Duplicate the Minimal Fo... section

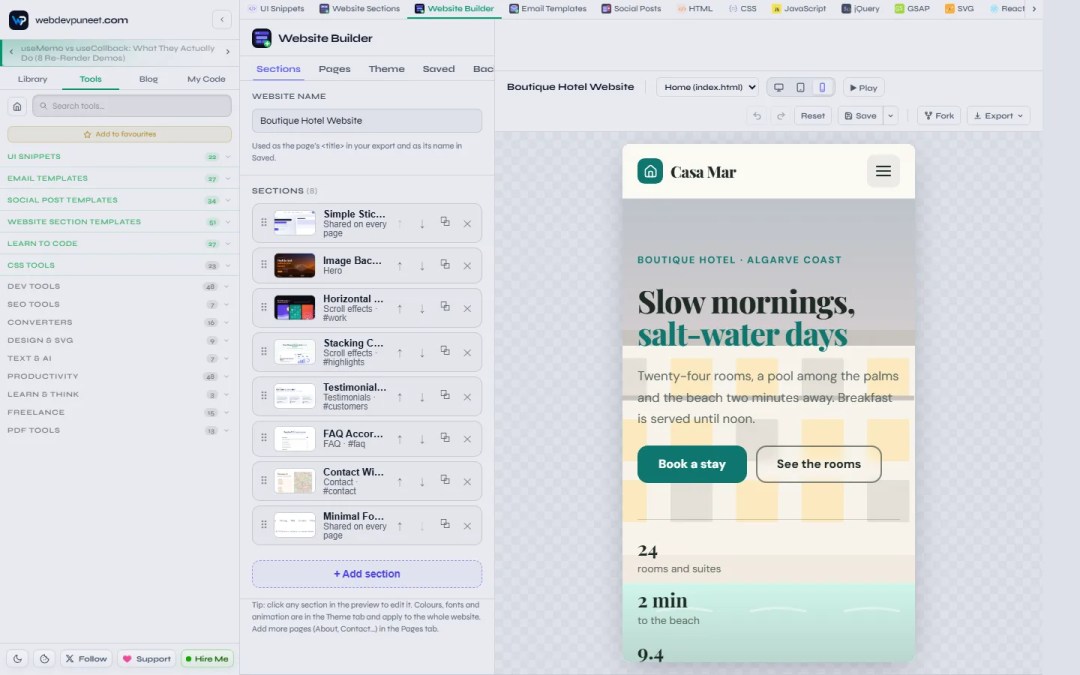[445, 524]
